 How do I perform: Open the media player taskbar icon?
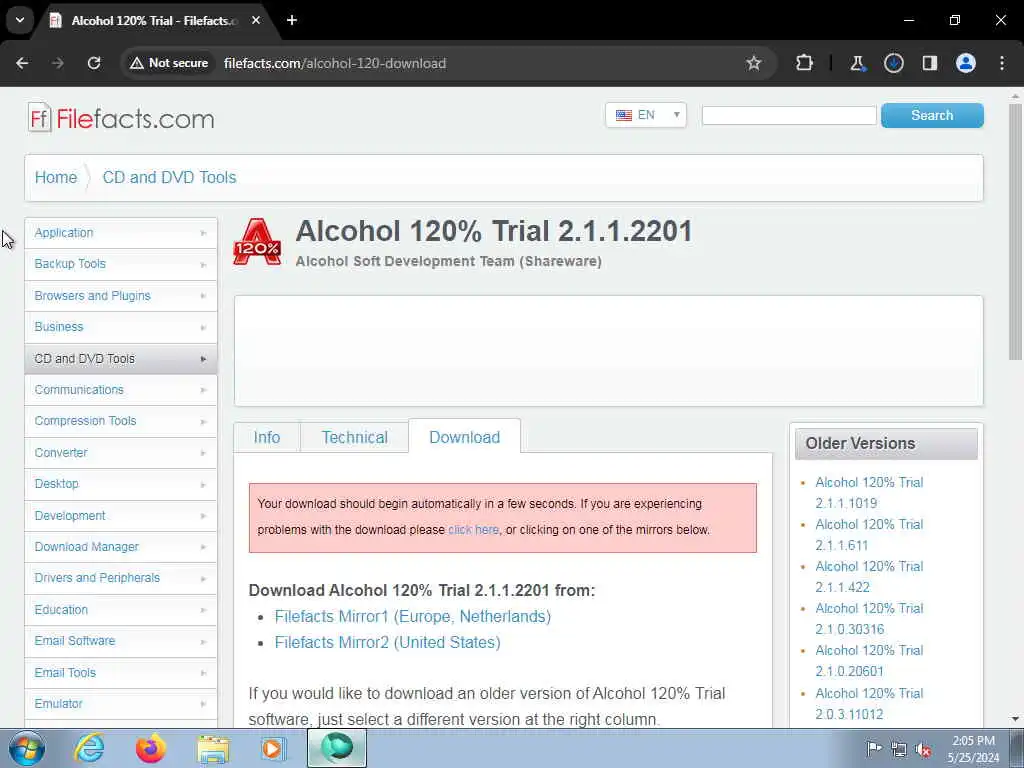pyautogui.click(x=274, y=748)
